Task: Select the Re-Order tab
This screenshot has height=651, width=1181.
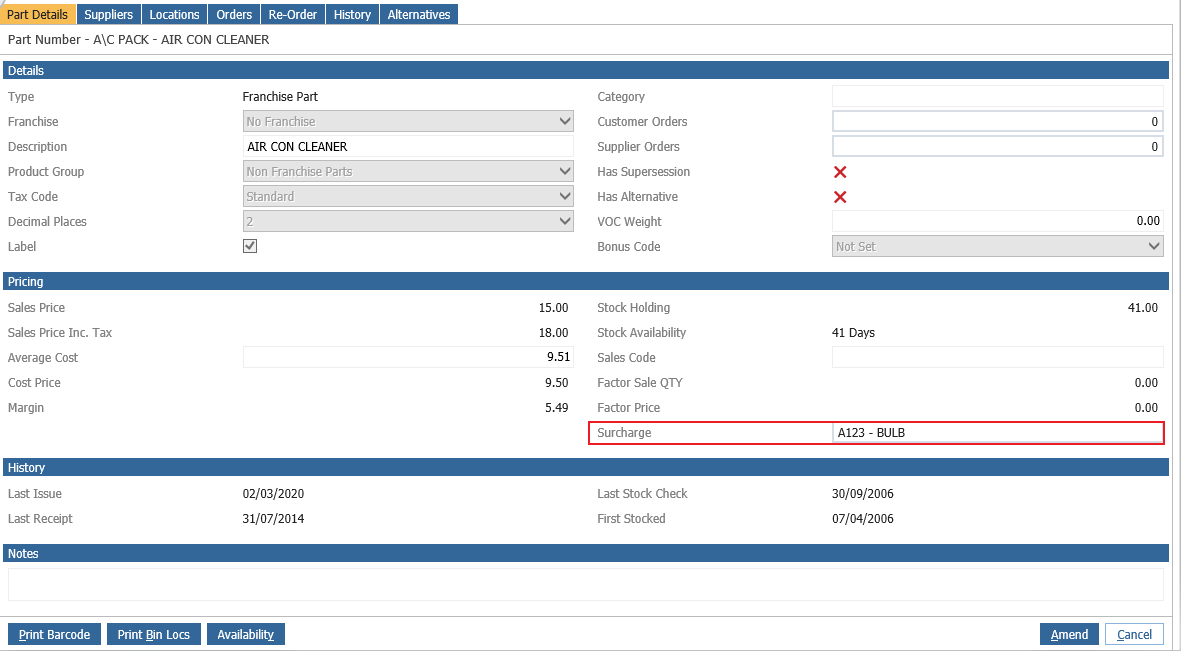Action: click(x=293, y=14)
